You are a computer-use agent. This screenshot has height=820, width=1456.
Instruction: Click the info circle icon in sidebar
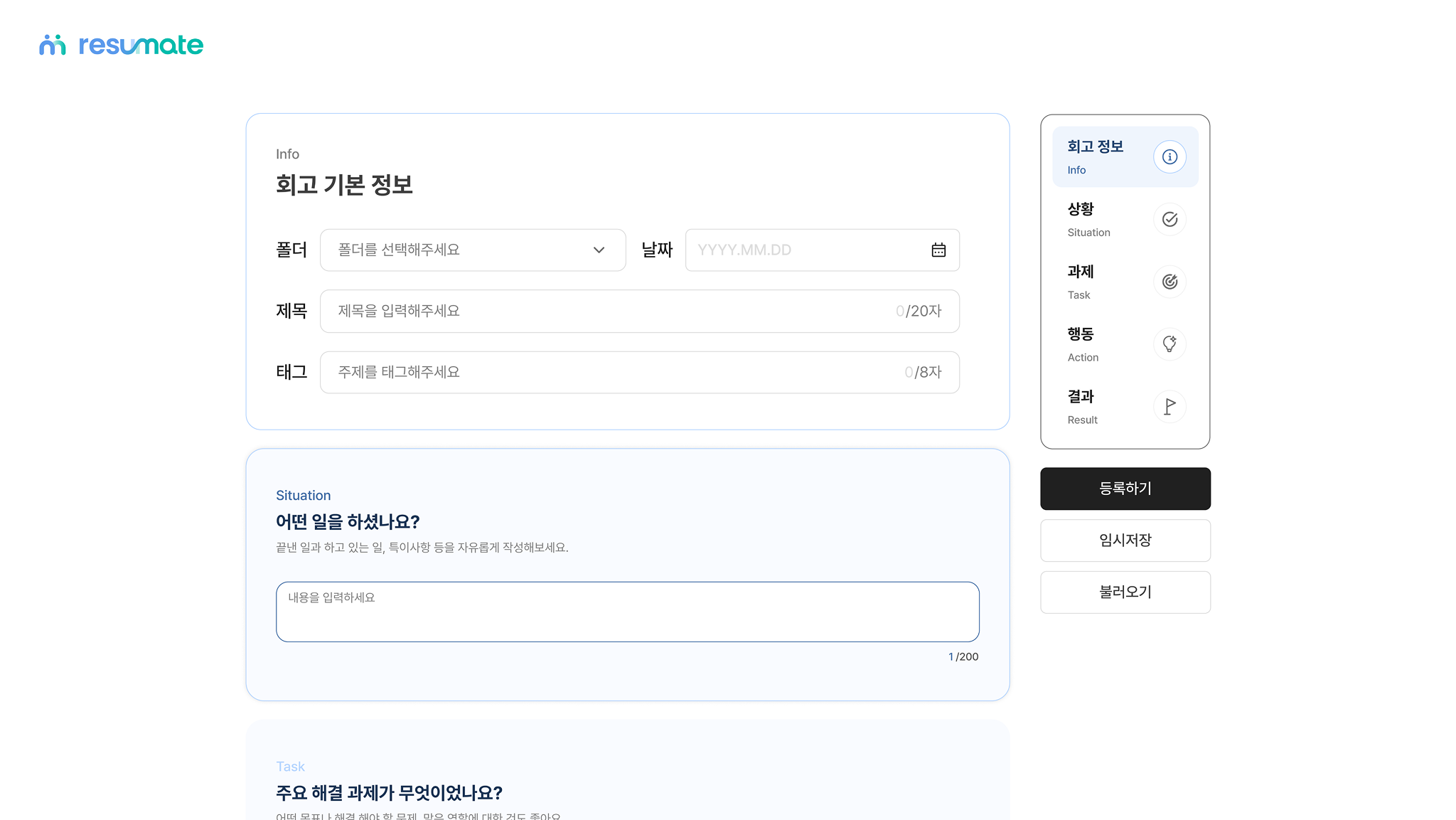pyautogui.click(x=1169, y=157)
